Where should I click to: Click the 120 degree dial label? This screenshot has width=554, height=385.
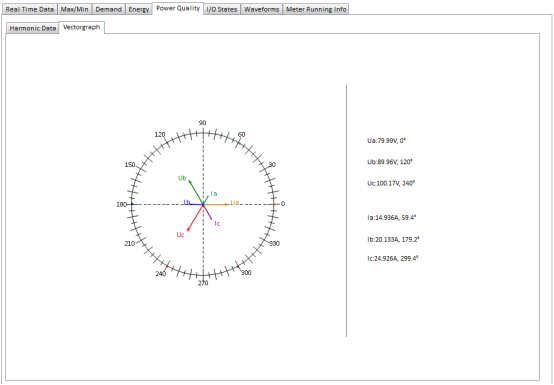pos(160,135)
